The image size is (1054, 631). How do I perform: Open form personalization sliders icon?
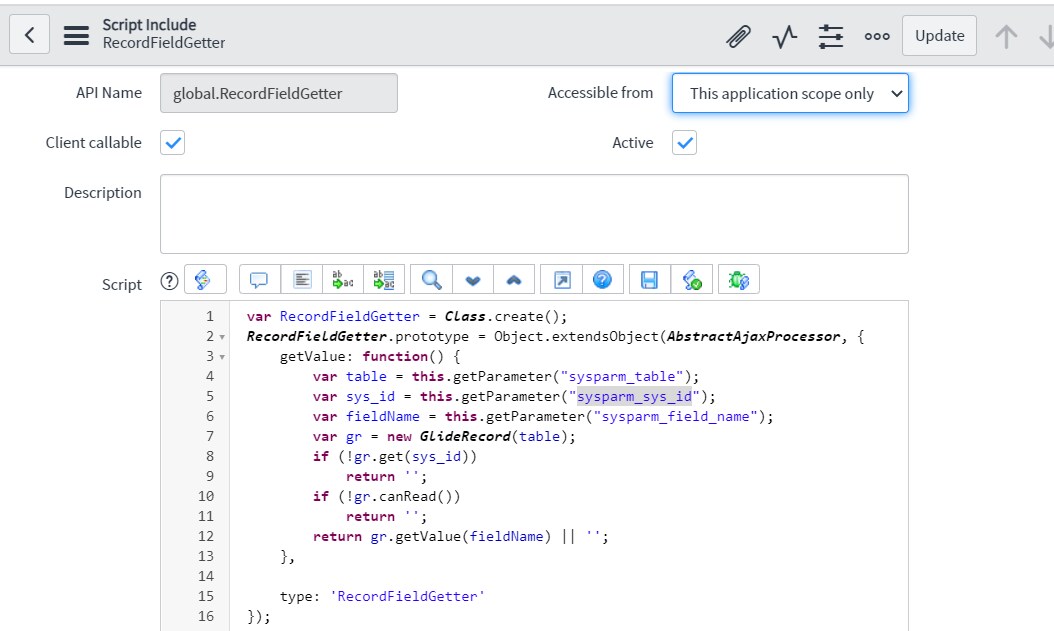point(830,35)
